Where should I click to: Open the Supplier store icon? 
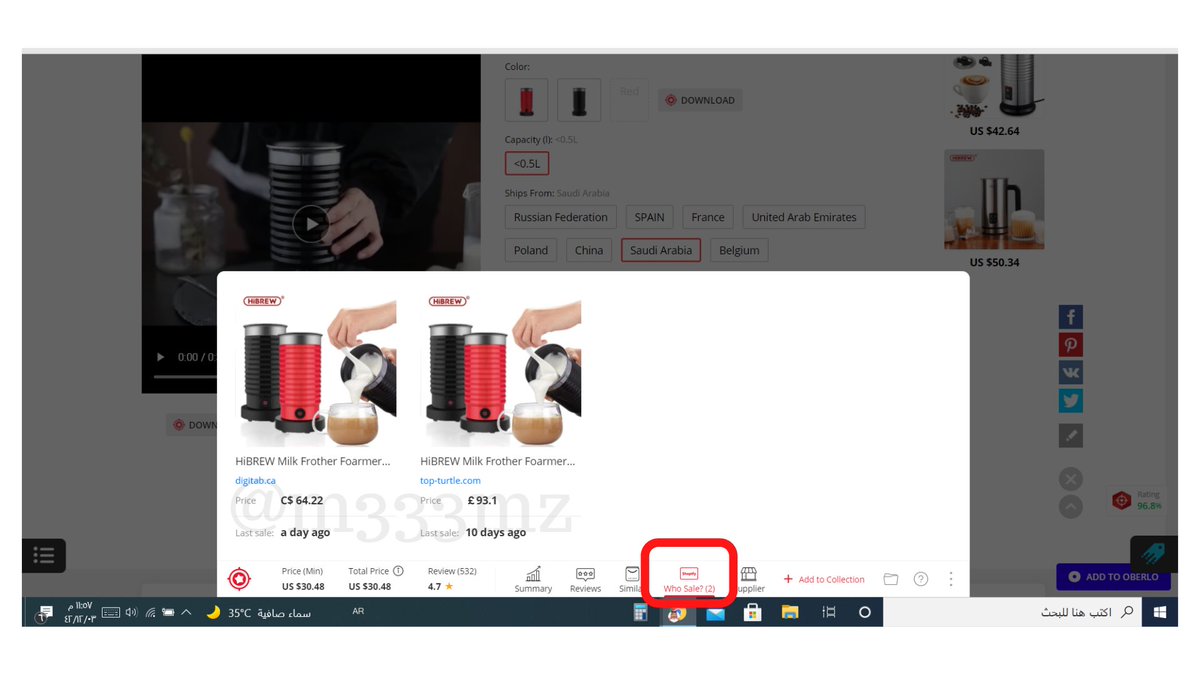click(x=749, y=579)
